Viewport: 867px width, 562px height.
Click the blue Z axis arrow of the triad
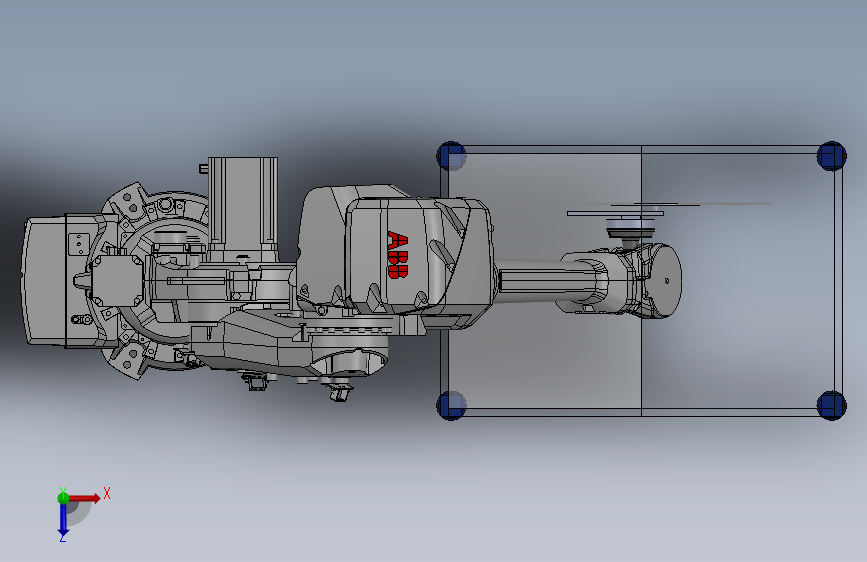click(x=63, y=520)
